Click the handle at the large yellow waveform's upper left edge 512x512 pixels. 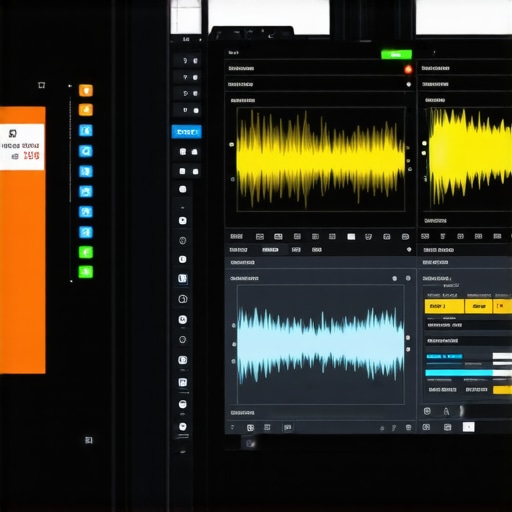pyautogui.click(x=231, y=145)
